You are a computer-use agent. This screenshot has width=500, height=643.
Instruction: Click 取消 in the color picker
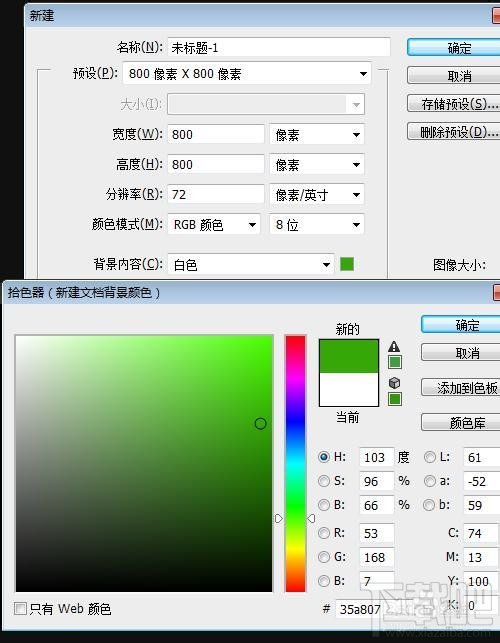pyautogui.click(x=461, y=353)
